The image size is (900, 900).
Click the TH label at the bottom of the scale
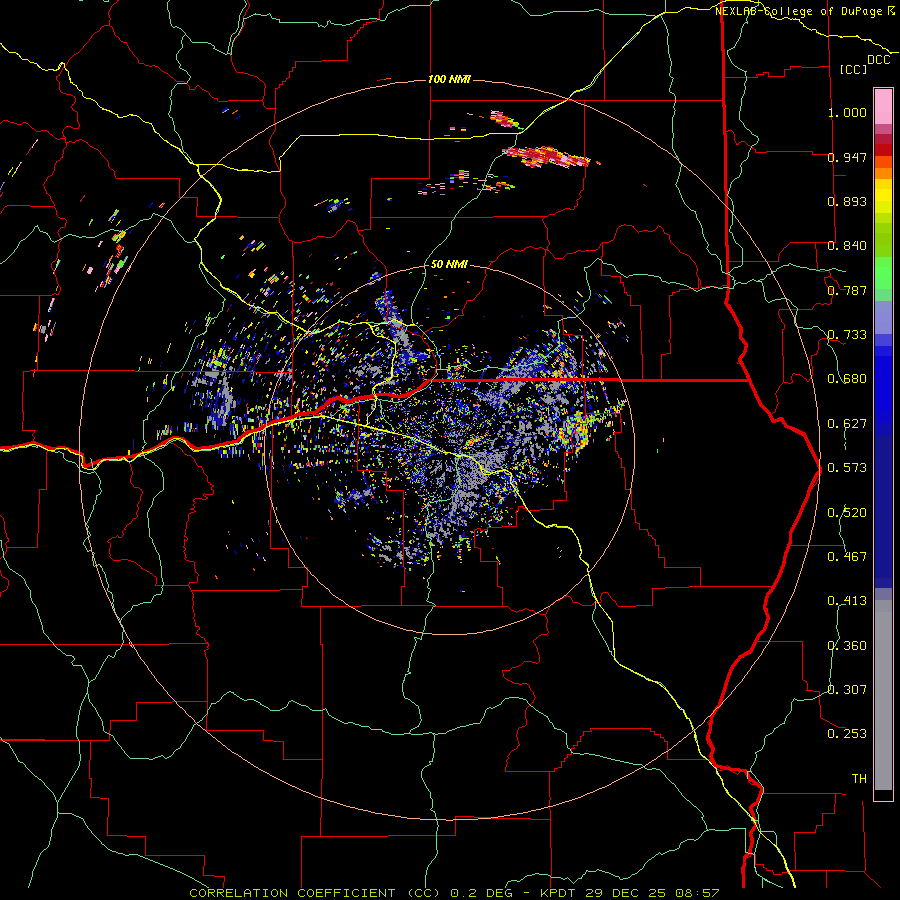click(x=859, y=779)
